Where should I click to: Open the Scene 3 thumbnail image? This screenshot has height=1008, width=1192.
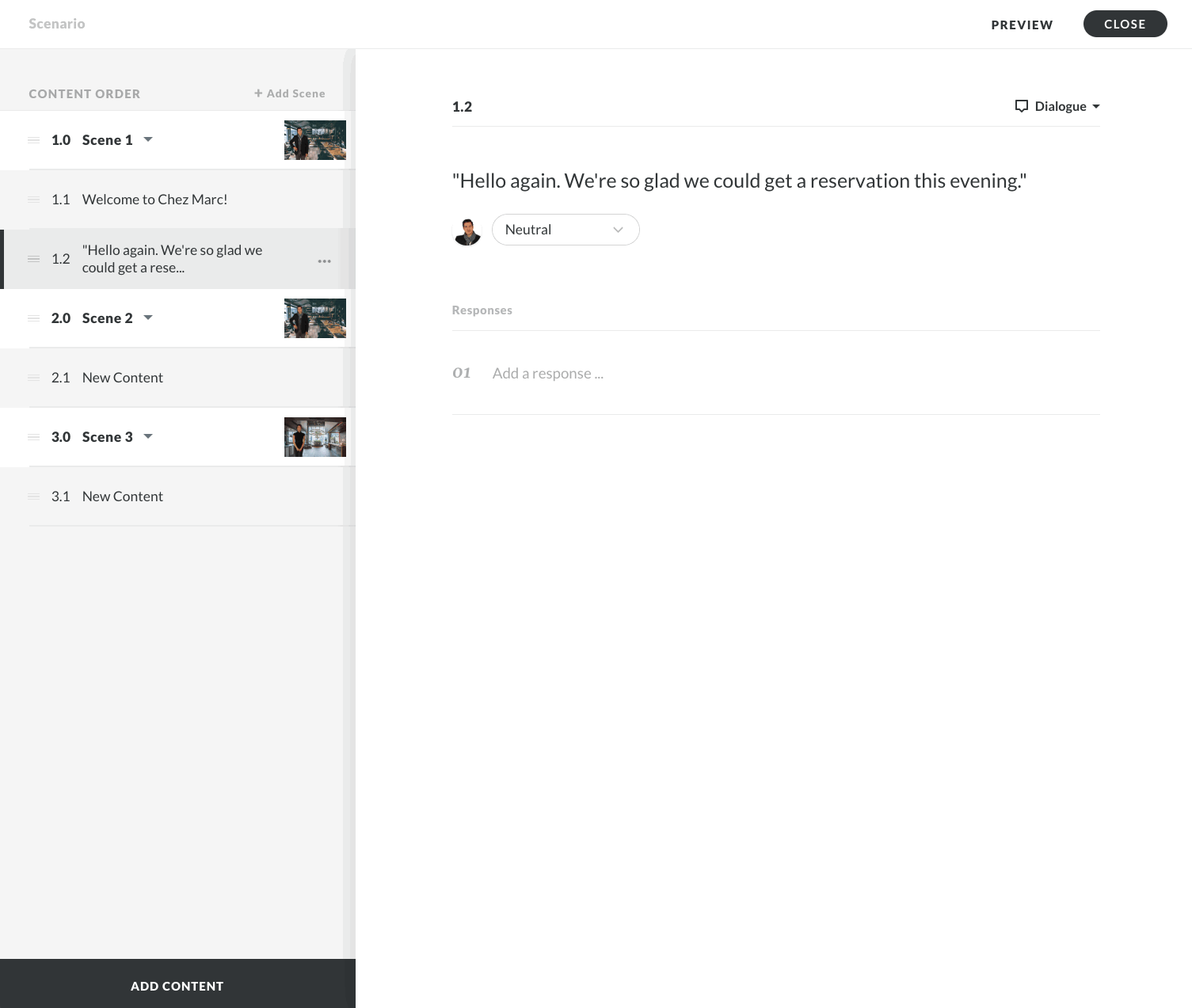pyautogui.click(x=315, y=437)
